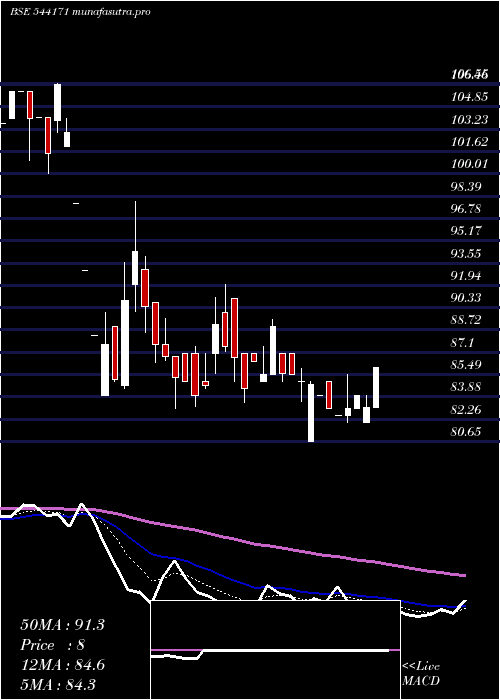Click the 100.01 price axis label
Screen dimensions: 500x700
click(469, 164)
